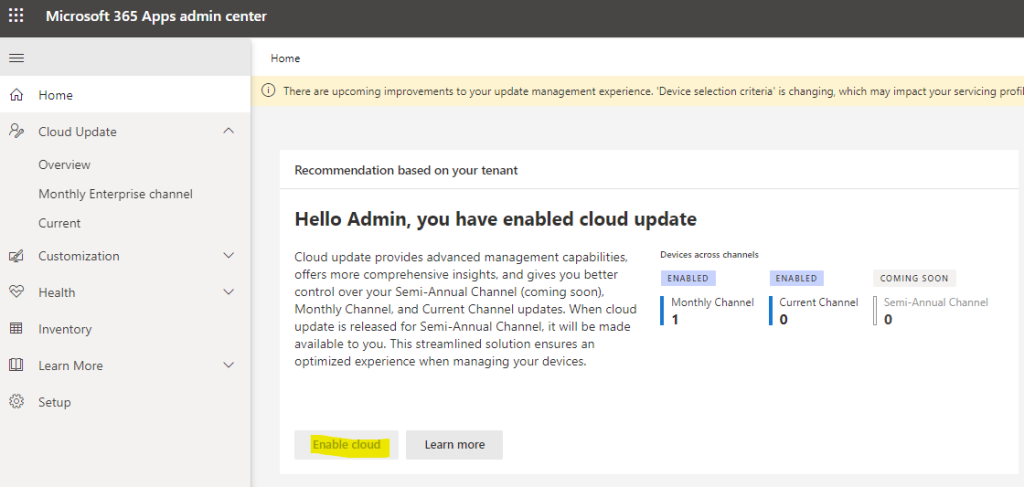Click the upcoming improvements banner message
The width and height of the screenshot is (1024, 487).
pos(653,91)
